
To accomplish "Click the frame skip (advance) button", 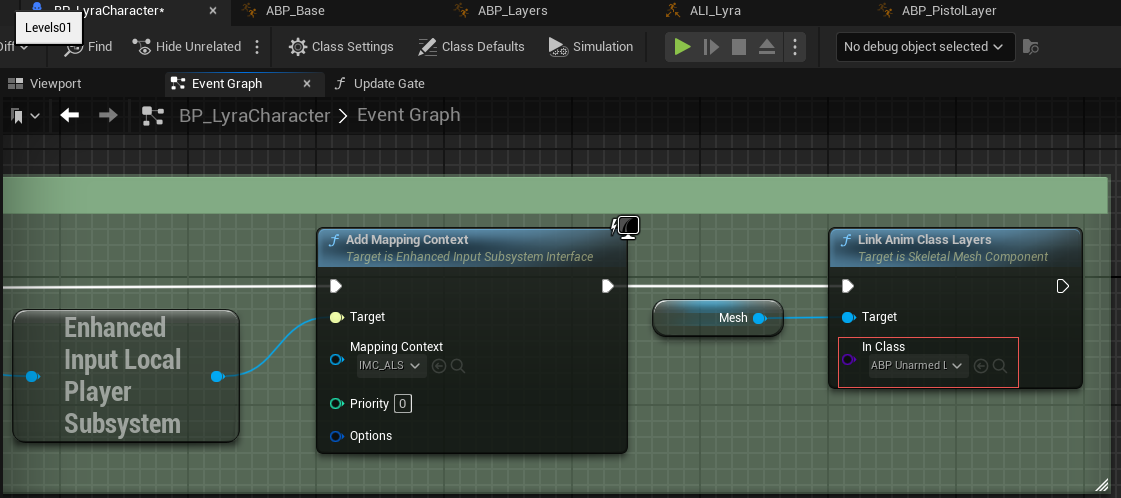I will pyautogui.click(x=711, y=46).
